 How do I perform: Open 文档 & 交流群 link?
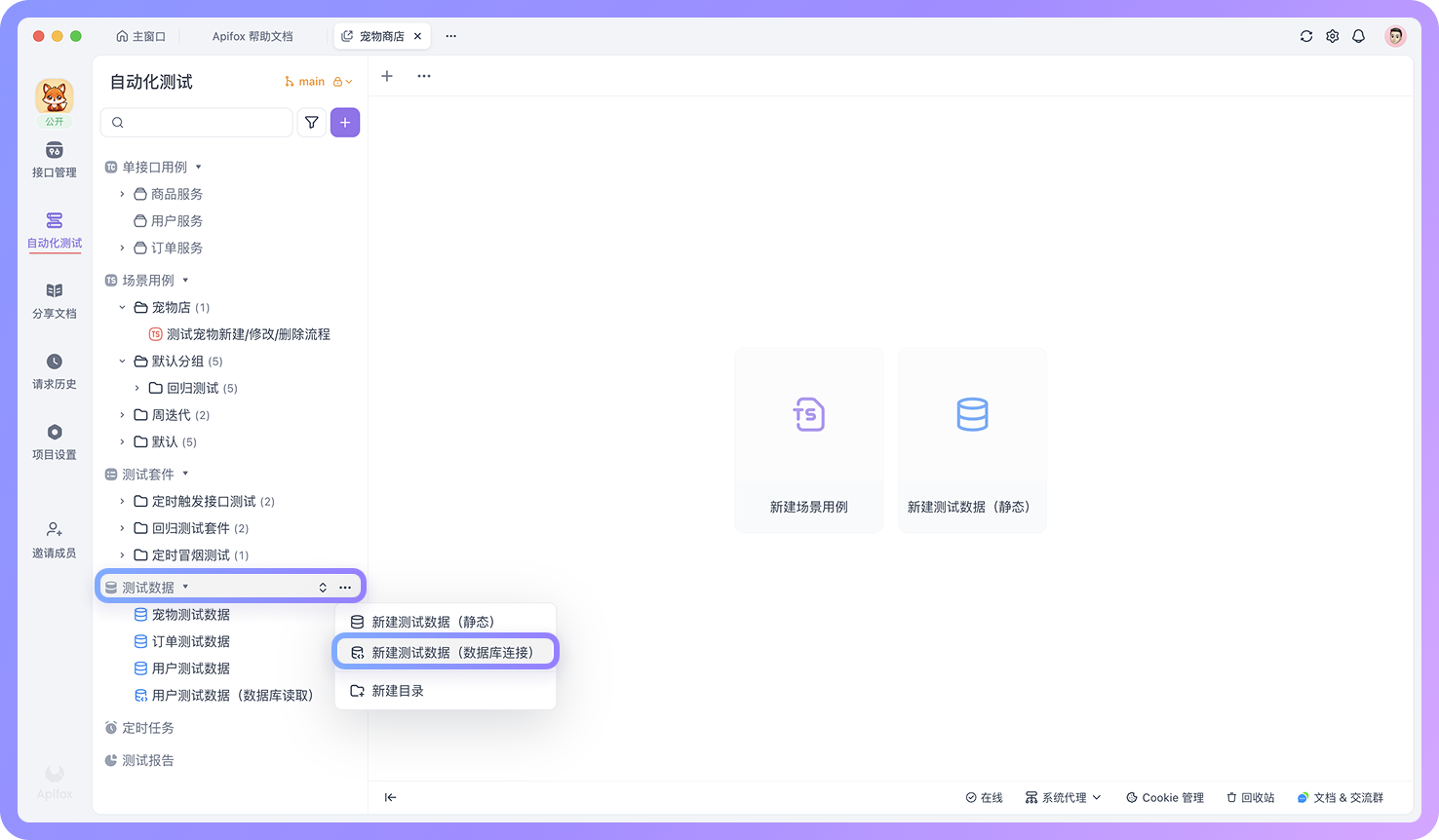pos(1340,797)
